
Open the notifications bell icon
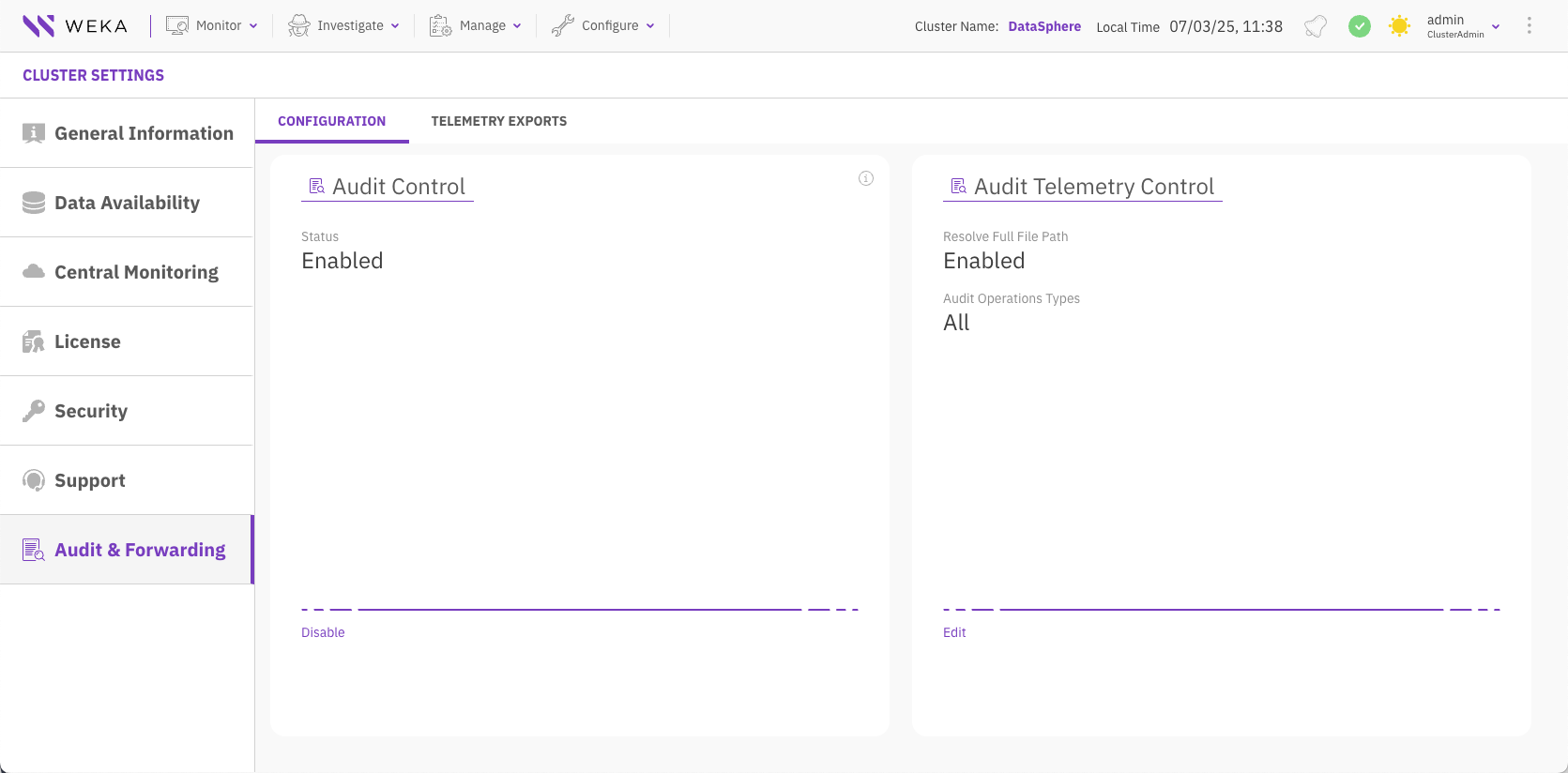tap(1316, 26)
